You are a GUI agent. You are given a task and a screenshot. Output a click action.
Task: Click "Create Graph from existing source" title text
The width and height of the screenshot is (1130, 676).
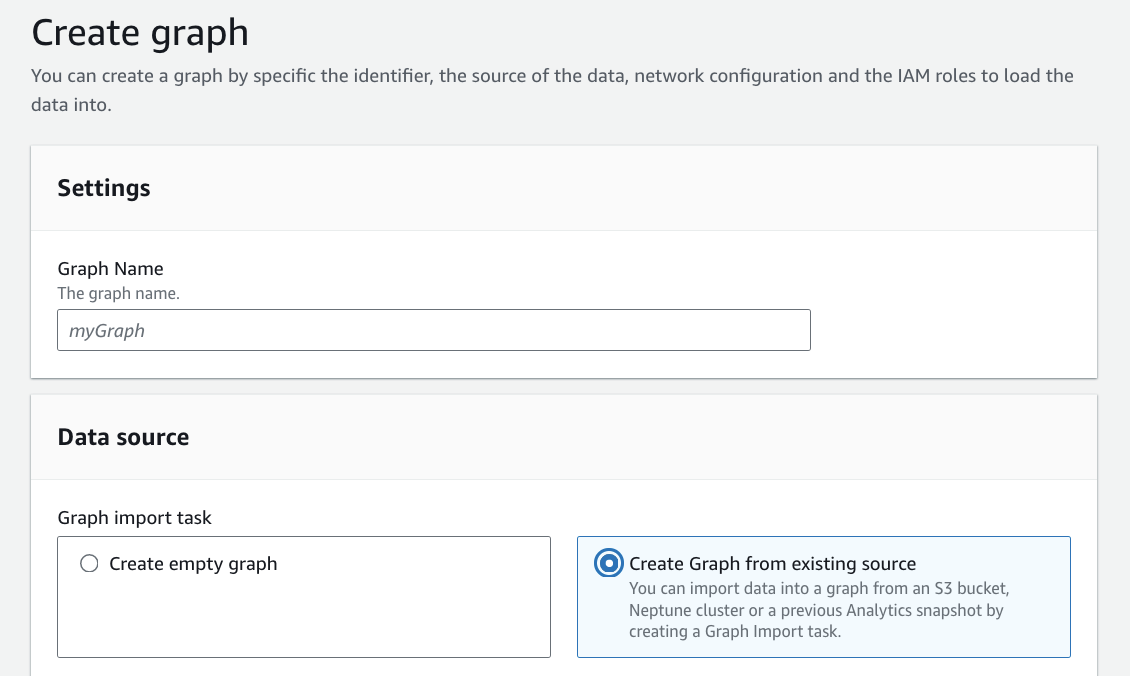(x=772, y=564)
